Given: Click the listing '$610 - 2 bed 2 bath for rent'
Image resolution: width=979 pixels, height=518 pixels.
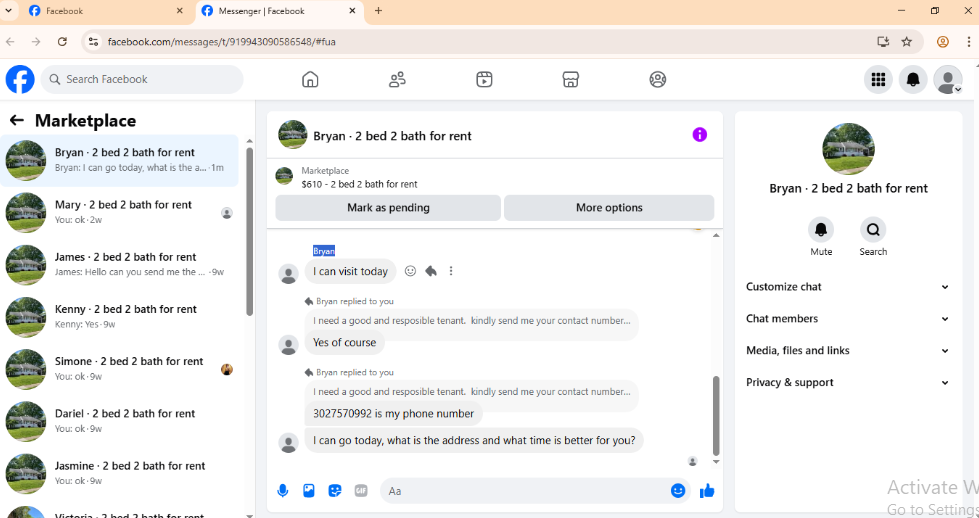Looking at the screenshot, I should [x=360, y=184].
